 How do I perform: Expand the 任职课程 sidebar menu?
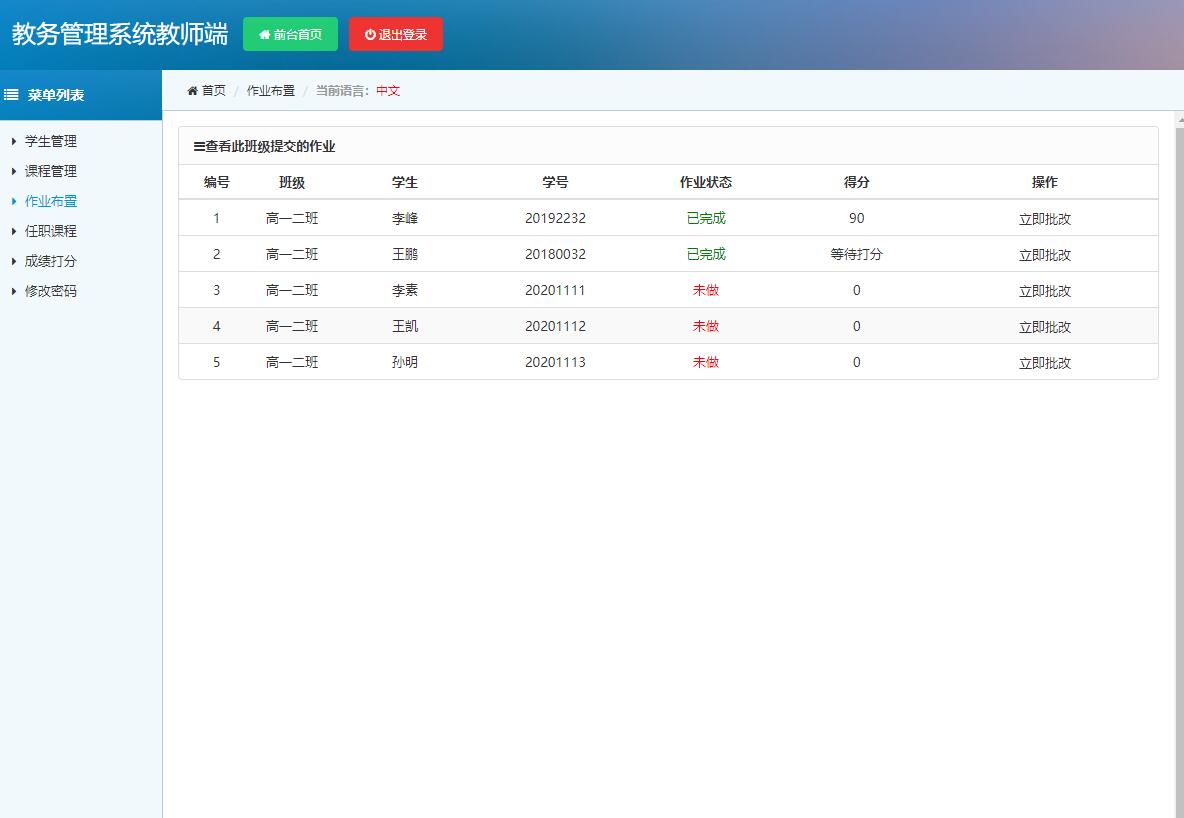coord(49,231)
